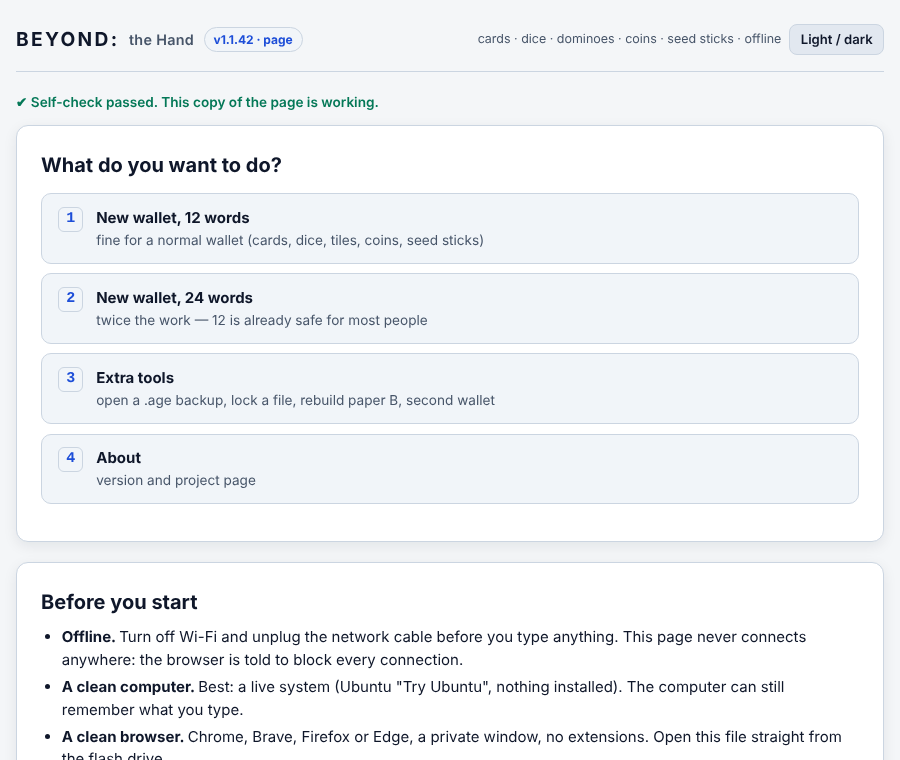Click the bold 'Offline.' bullet label

point(88,637)
